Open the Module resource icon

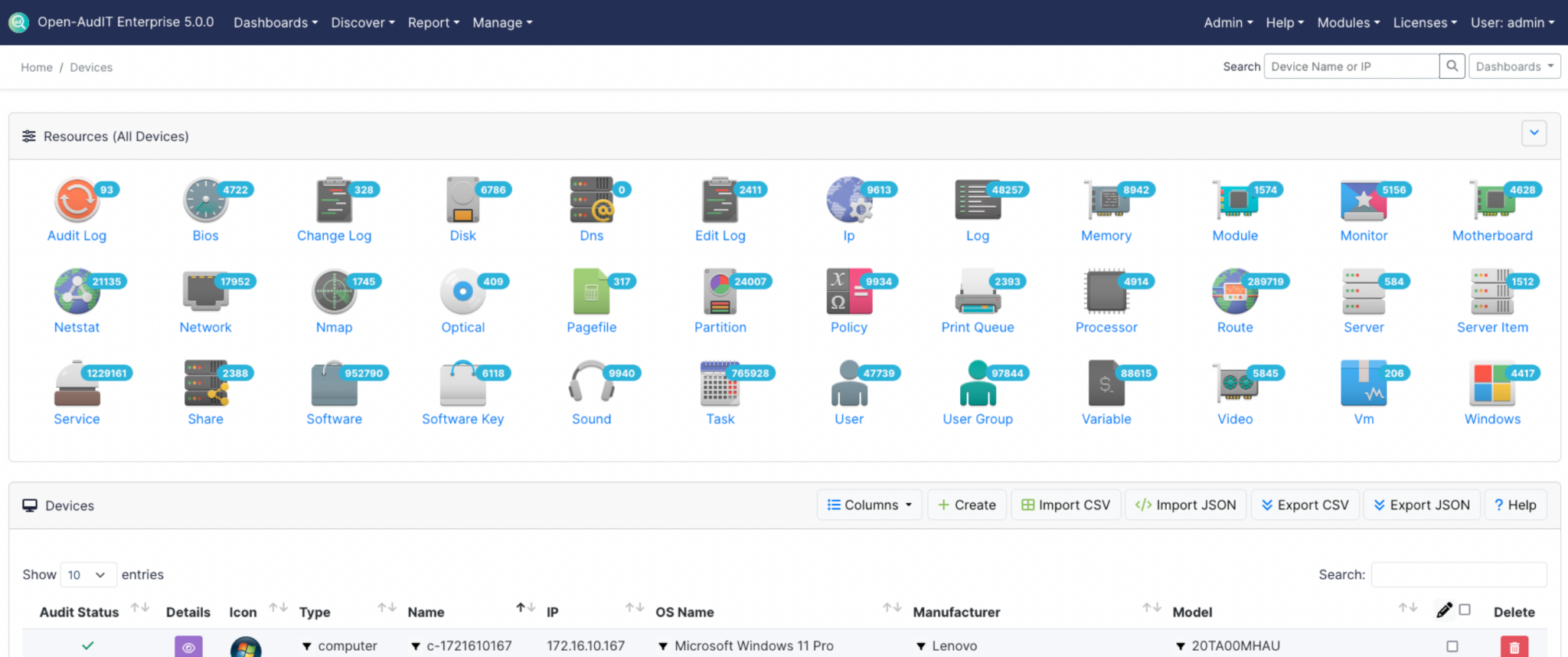[1234, 199]
